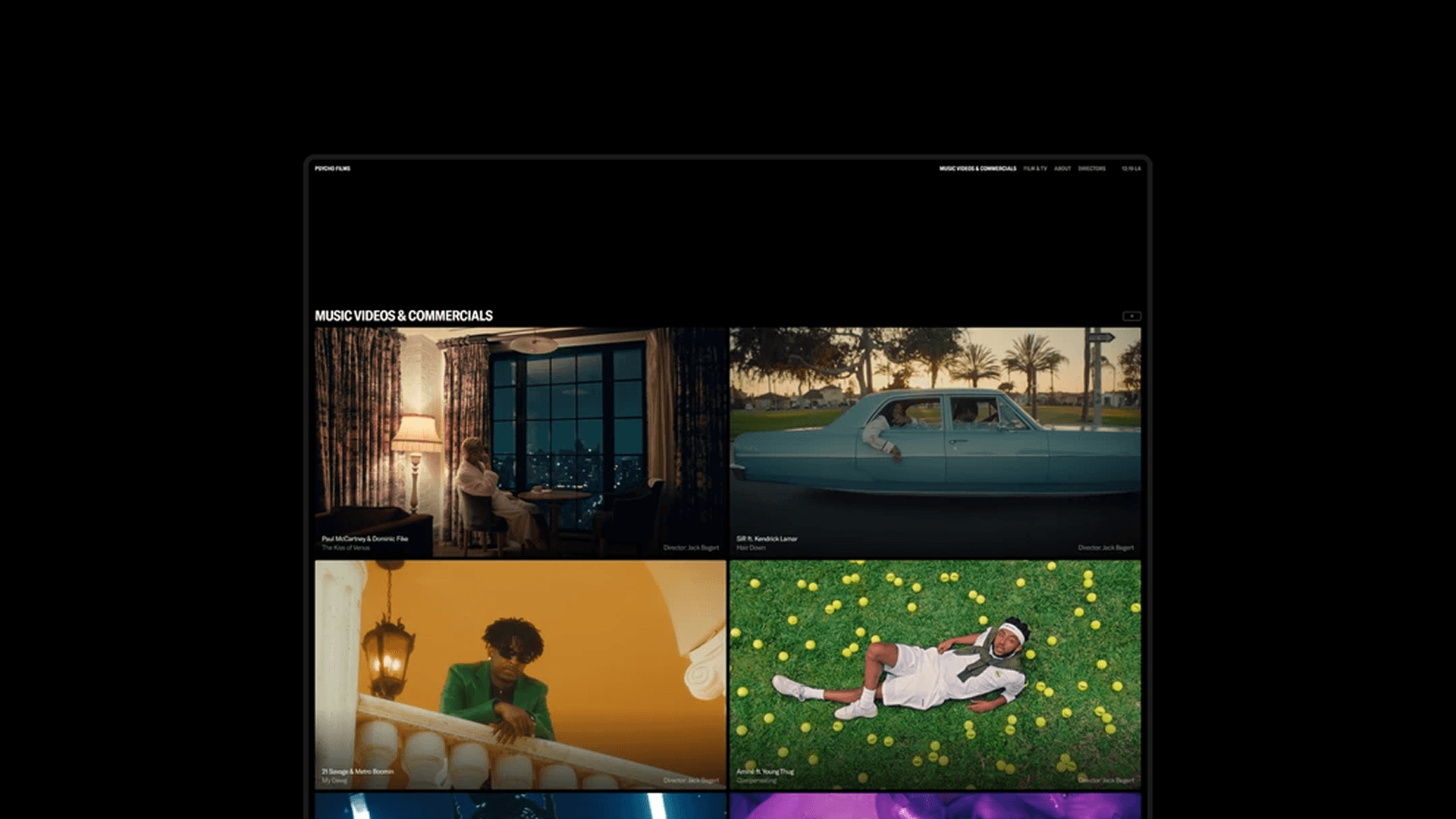Viewport: 1456px width, 819px height.
Task: Click the LA time indicator
Action: coord(1131,168)
